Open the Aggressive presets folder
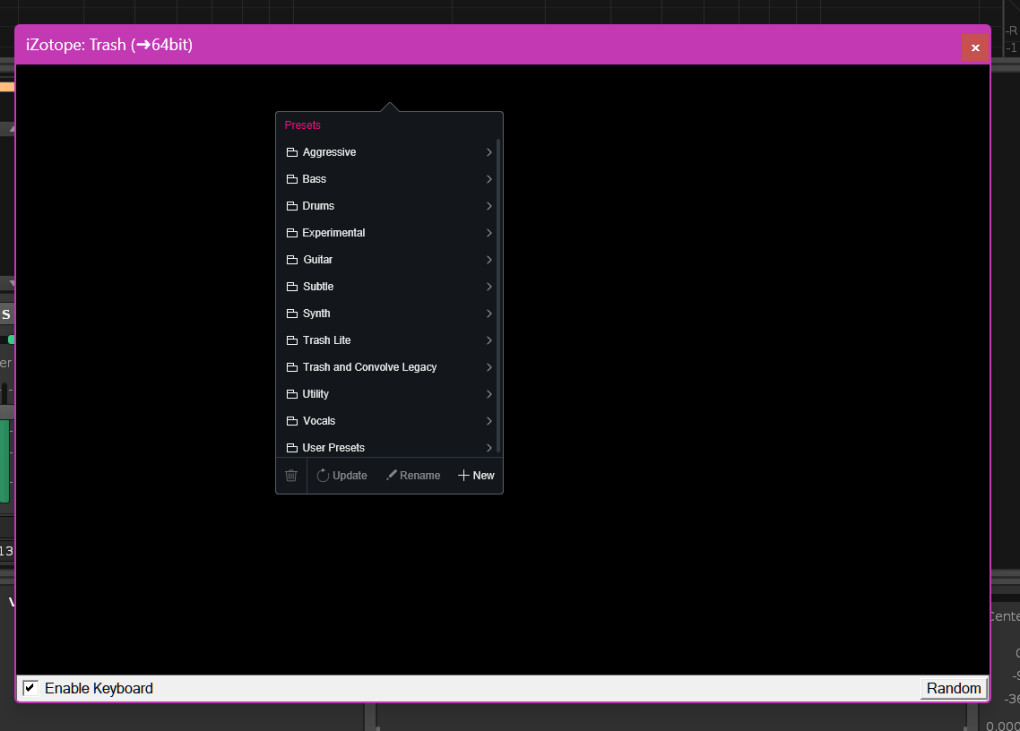This screenshot has width=1020, height=731. (x=388, y=152)
